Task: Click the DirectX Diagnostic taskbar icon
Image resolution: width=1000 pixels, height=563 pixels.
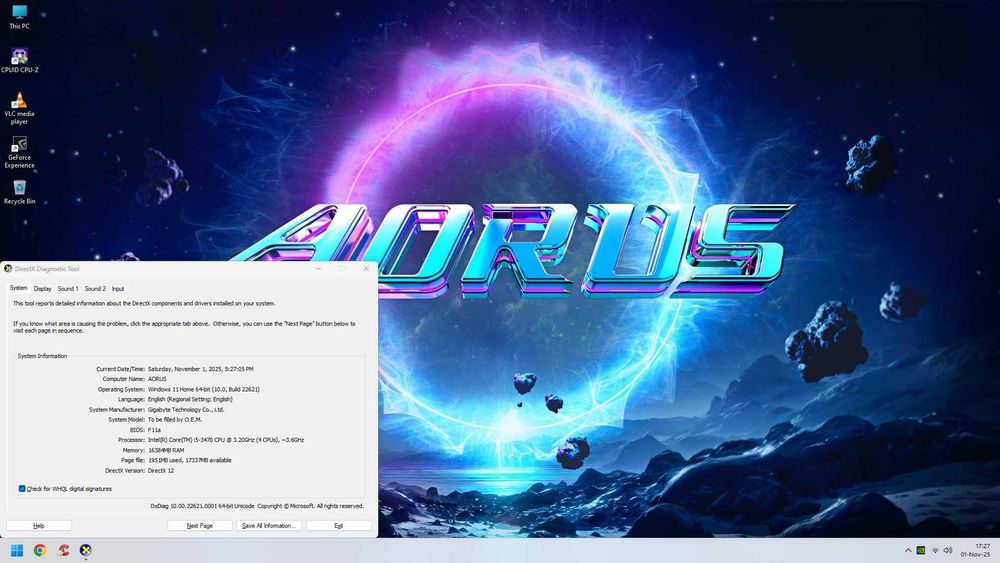Action: pyautogui.click(x=85, y=550)
